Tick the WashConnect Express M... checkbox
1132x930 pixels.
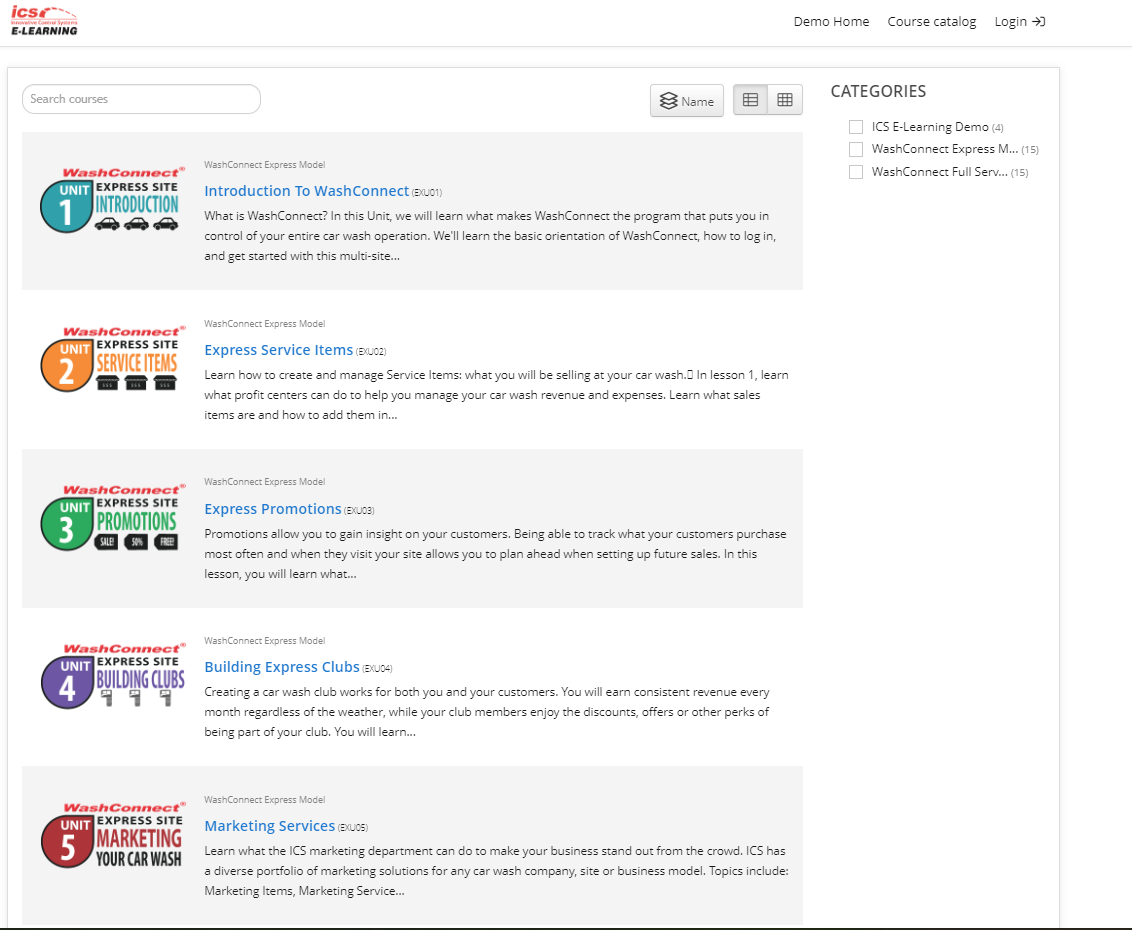pyautogui.click(x=856, y=149)
